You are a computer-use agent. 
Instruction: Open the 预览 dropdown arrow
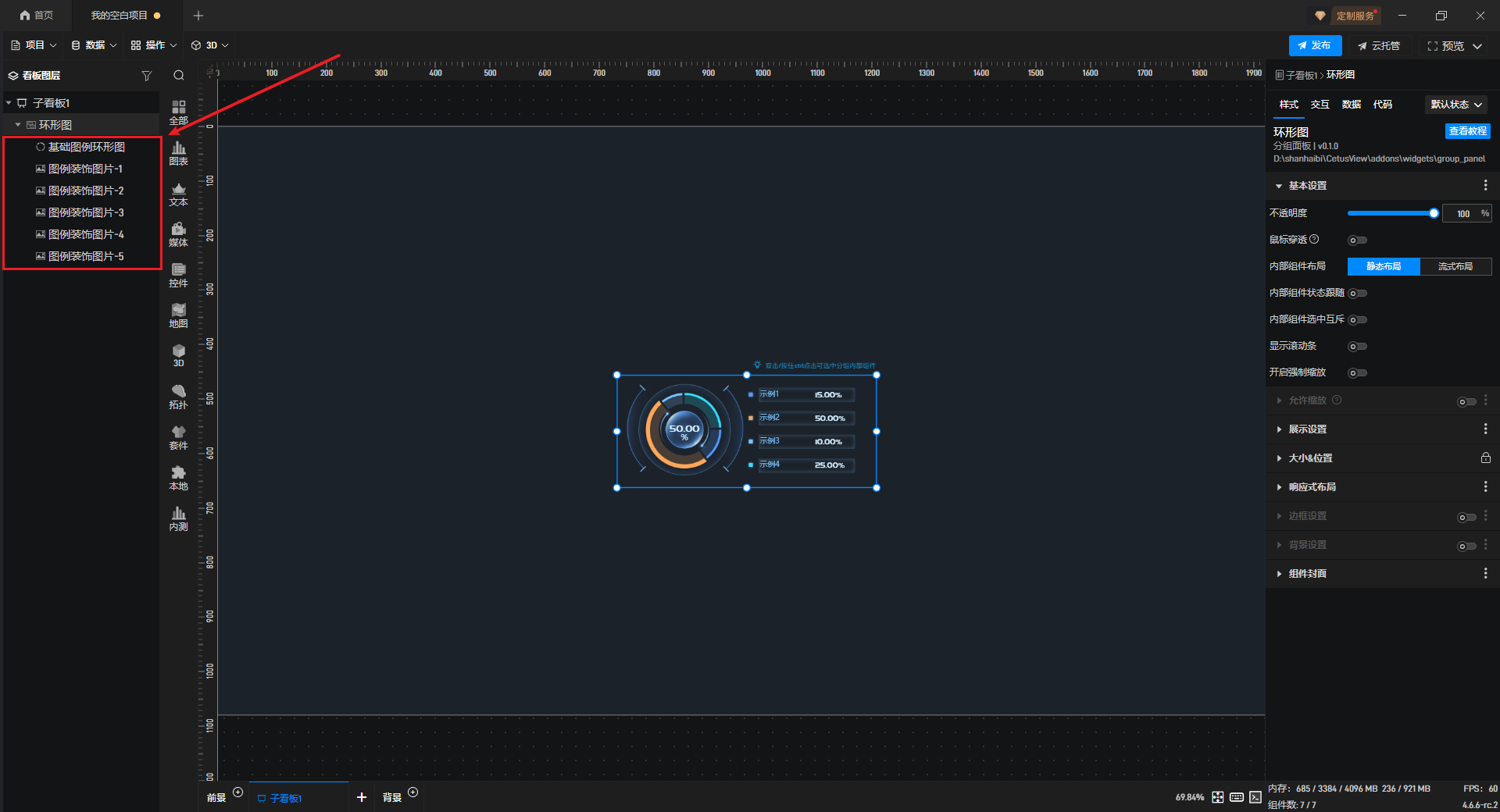point(1477,46)
